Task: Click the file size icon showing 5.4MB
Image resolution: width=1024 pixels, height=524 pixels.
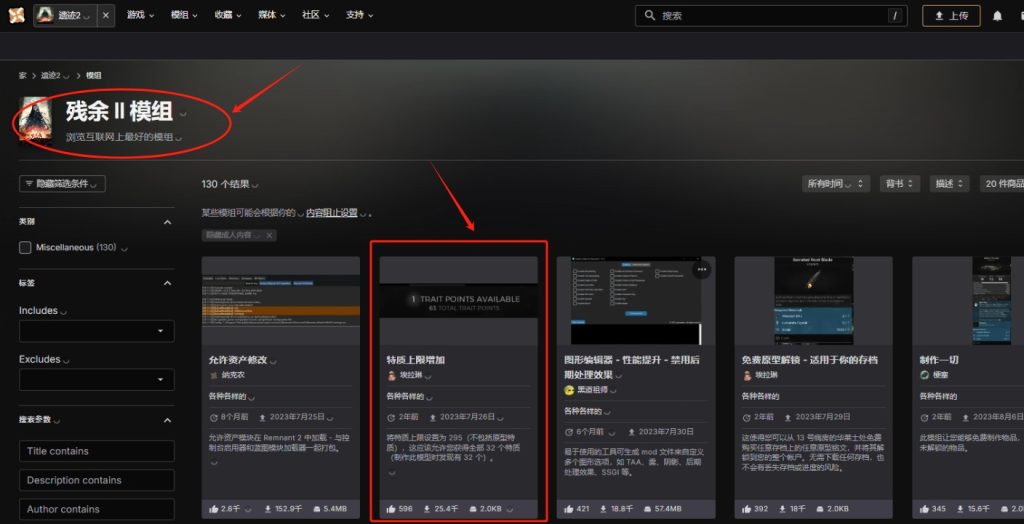Action: [x=317, y=508]
